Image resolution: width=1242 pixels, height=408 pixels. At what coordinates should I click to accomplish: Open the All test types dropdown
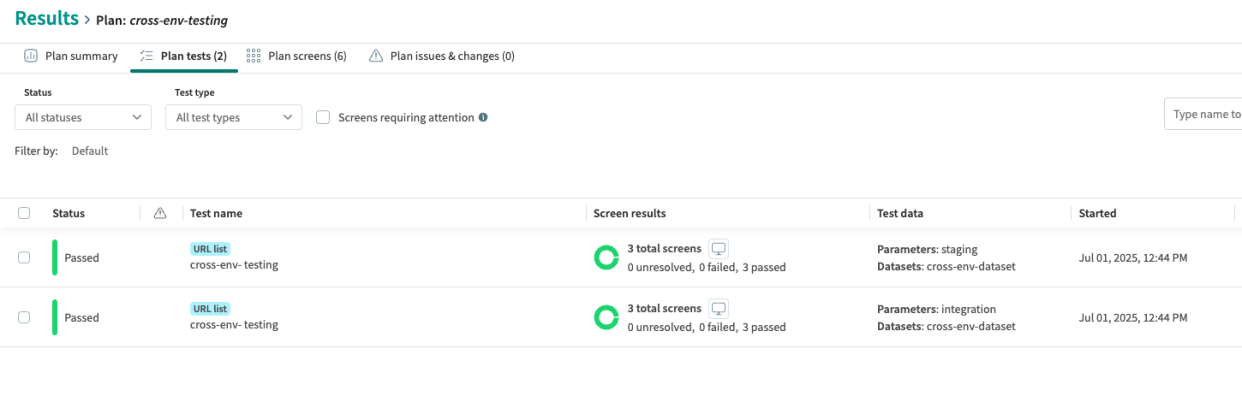tap(233, 117)
